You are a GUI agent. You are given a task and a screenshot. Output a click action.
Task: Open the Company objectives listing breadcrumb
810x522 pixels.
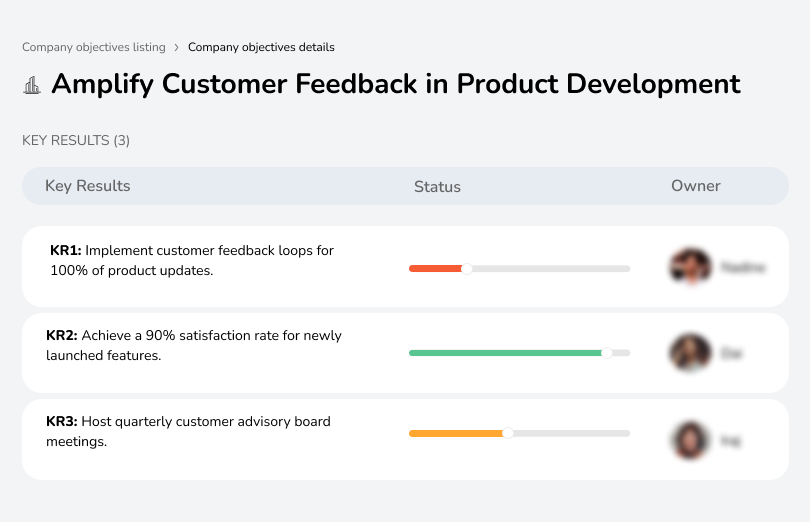tap(94, 47)
